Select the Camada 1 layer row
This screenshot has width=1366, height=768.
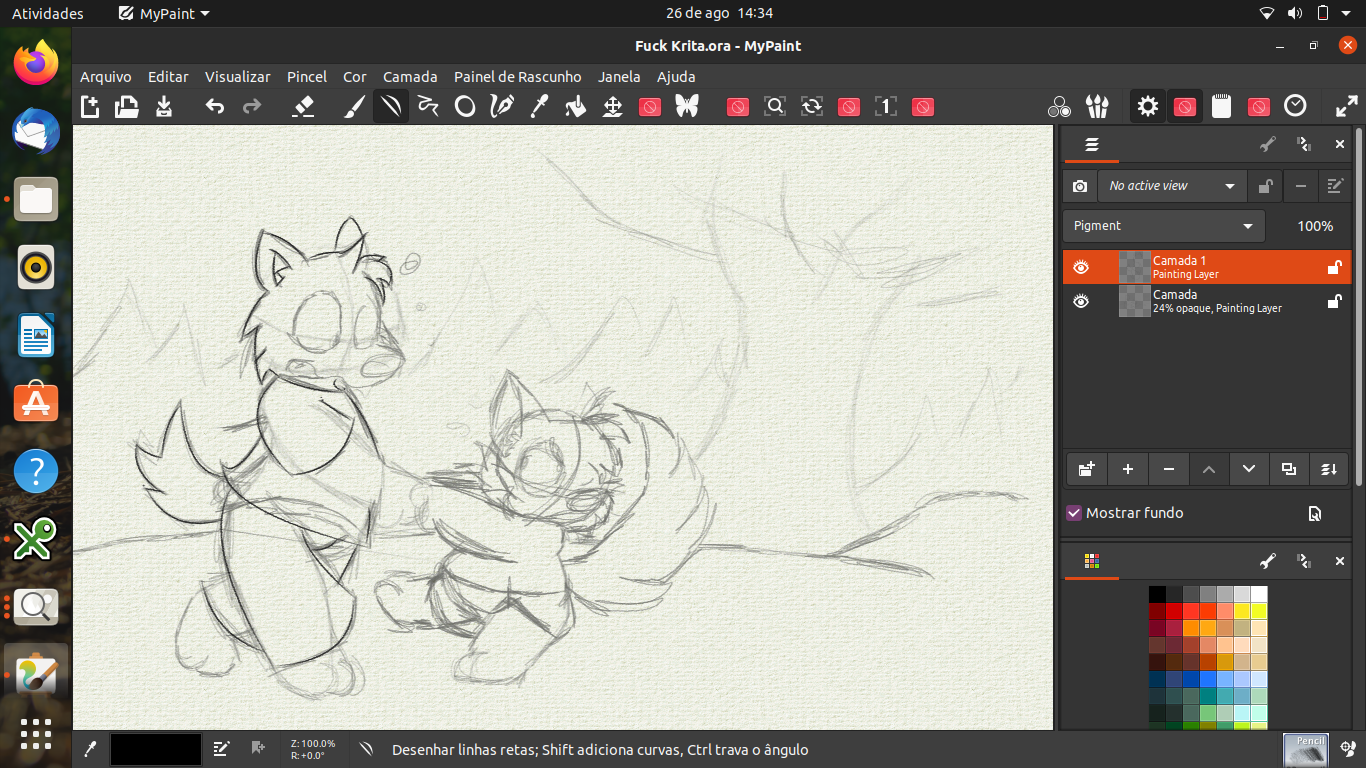click(1207, 267)
